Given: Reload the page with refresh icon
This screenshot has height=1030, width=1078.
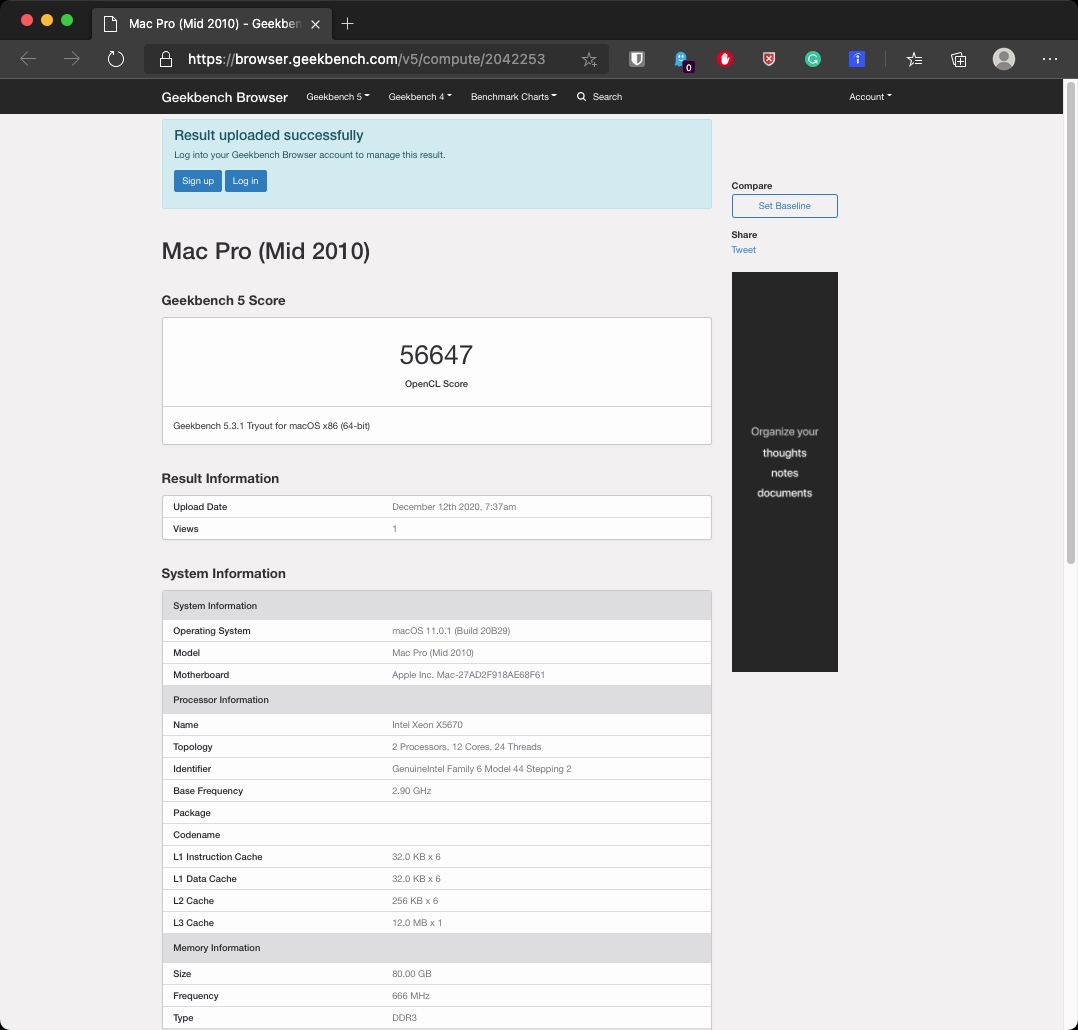Looking at the screenshot, I should (116, 59).
